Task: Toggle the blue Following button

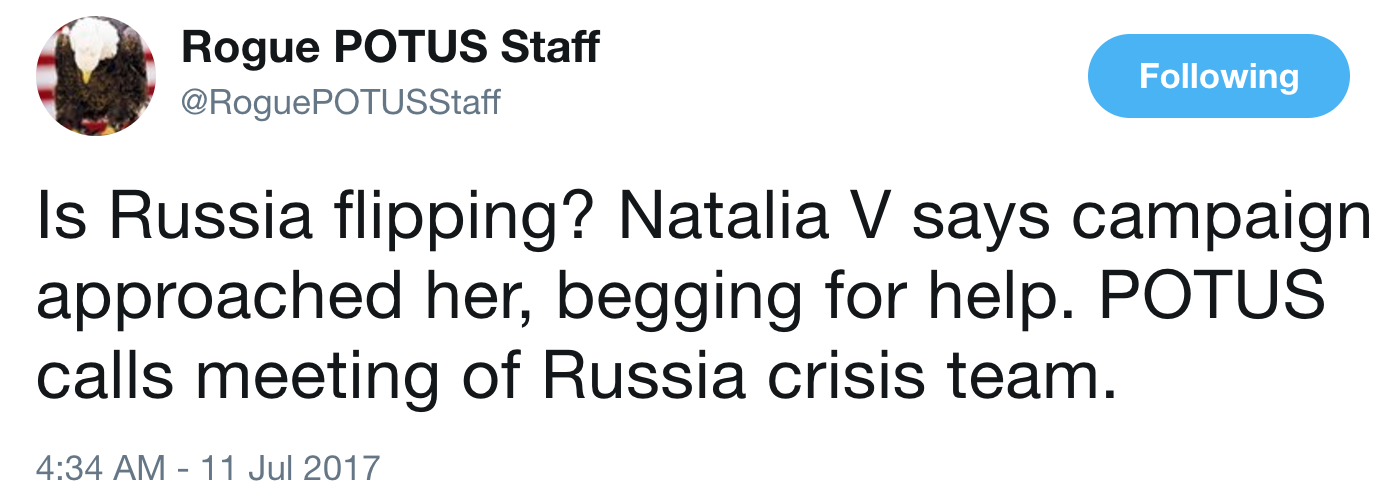Action: [x=1218, y=76]
